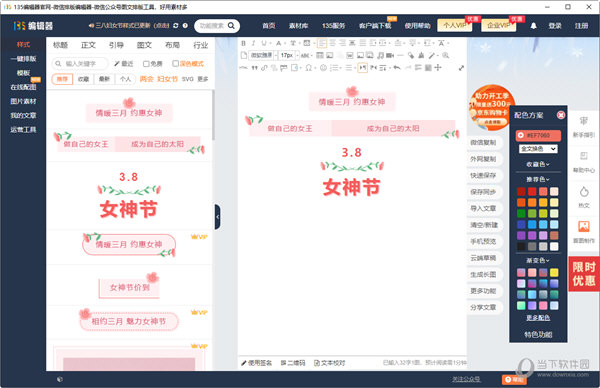
Task: Insert a horizontal line divider
Action: (x=400, y=55)
